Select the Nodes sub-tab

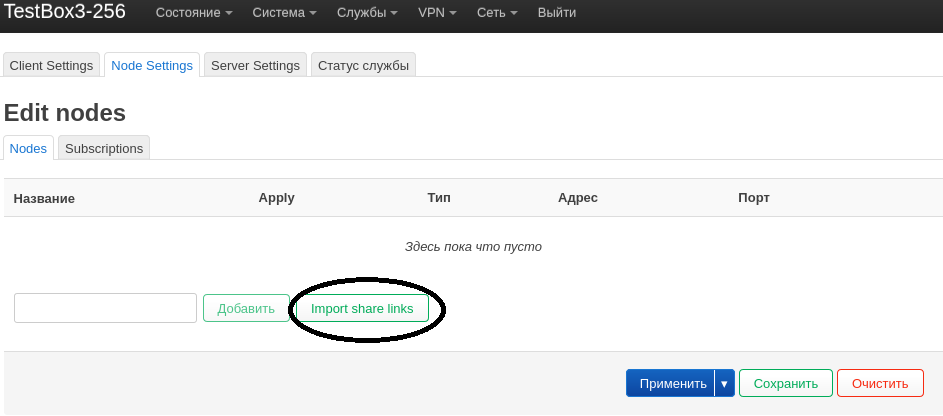point(28,148)
